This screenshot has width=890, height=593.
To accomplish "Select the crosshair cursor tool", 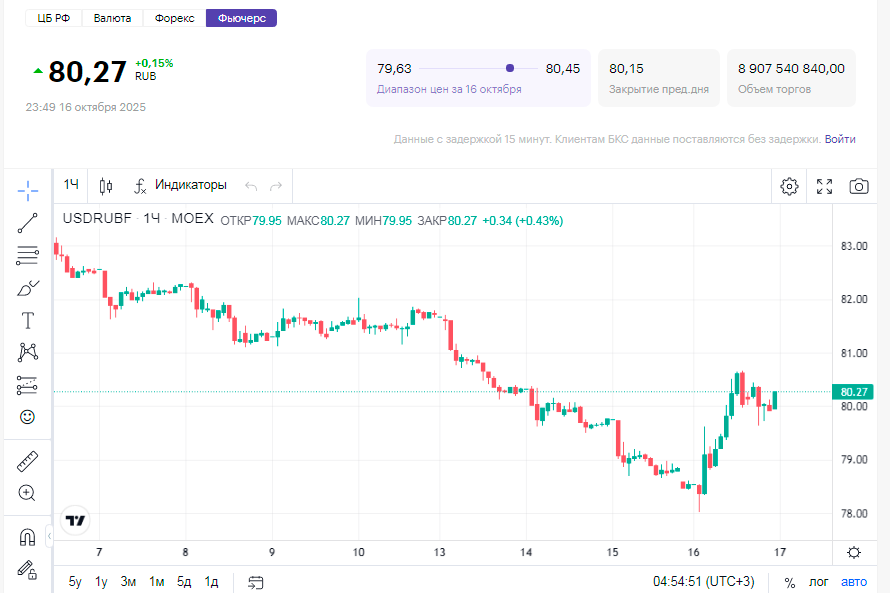I will [x=28, y=190].
